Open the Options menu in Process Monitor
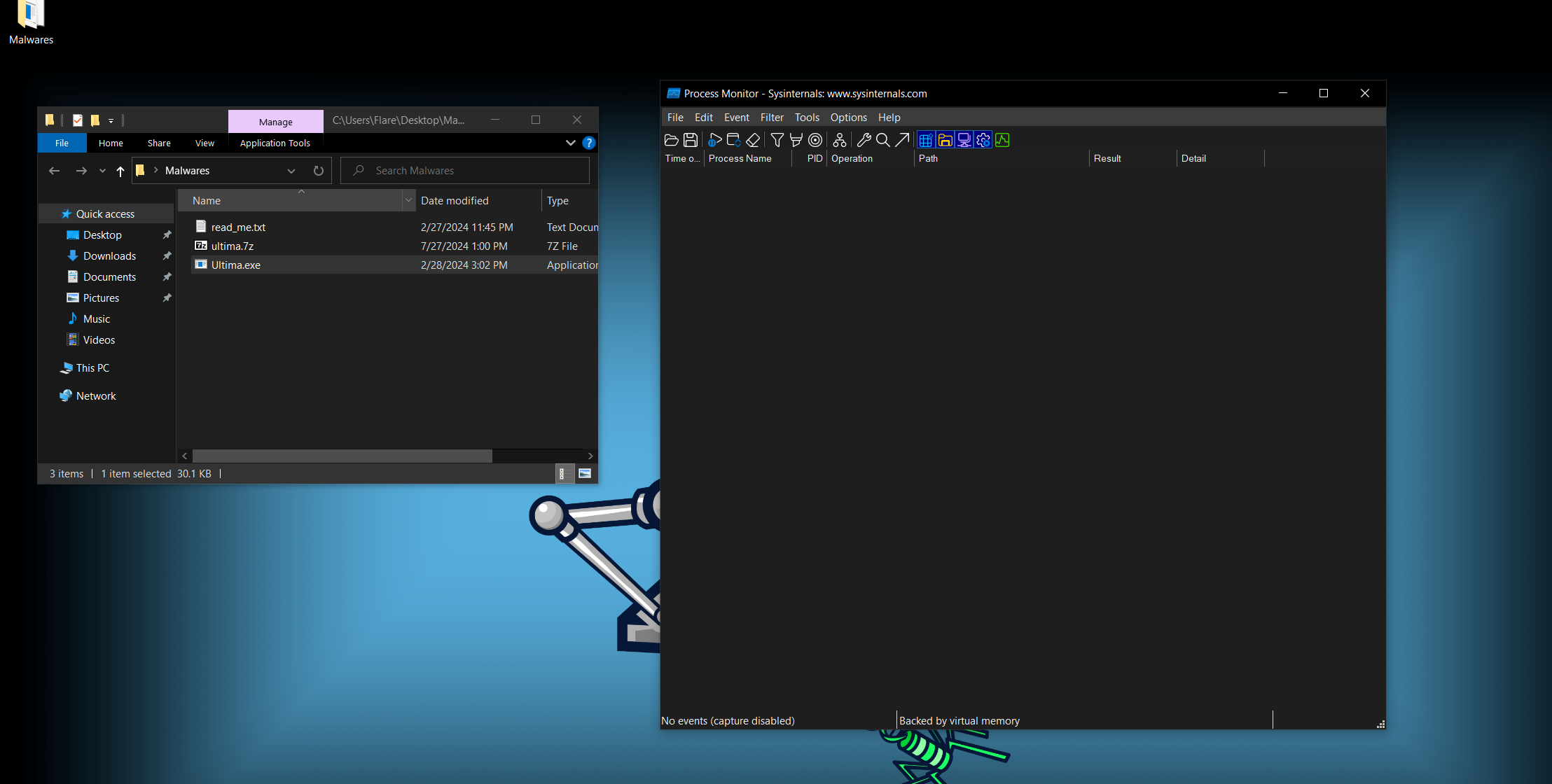1552x784 pixels. tap(848, 118)
